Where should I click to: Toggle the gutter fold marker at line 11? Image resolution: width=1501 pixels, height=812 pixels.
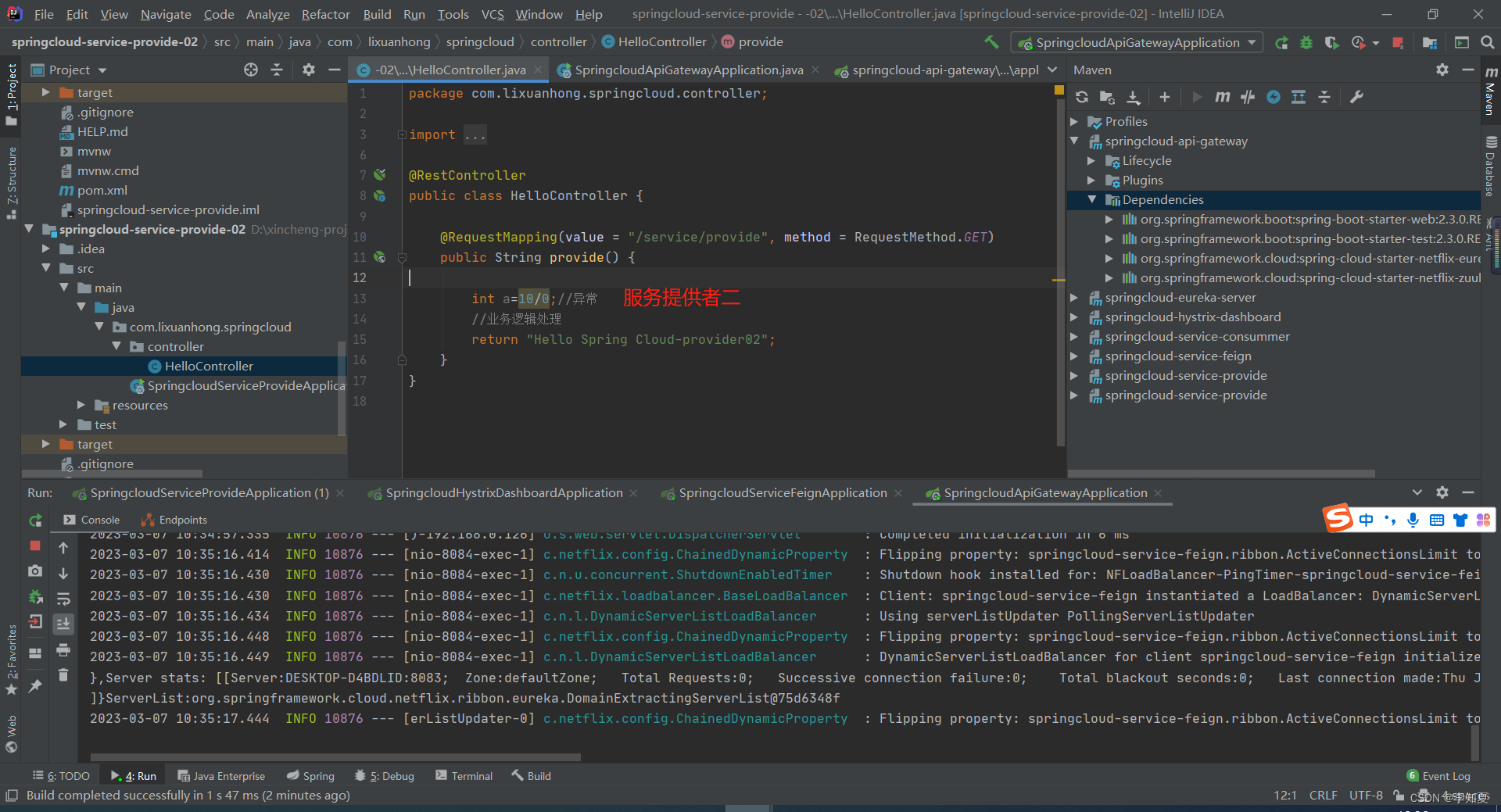click(x=402, y=257)
